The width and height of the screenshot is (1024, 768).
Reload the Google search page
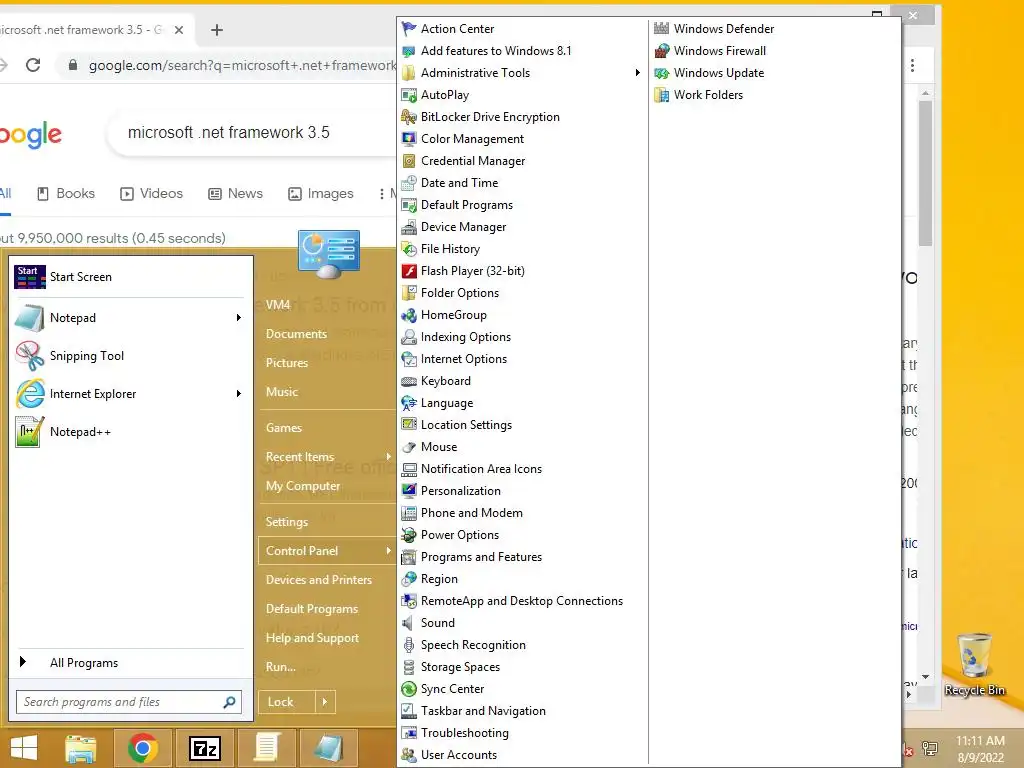pyautogui.click(x=33, y=65)
